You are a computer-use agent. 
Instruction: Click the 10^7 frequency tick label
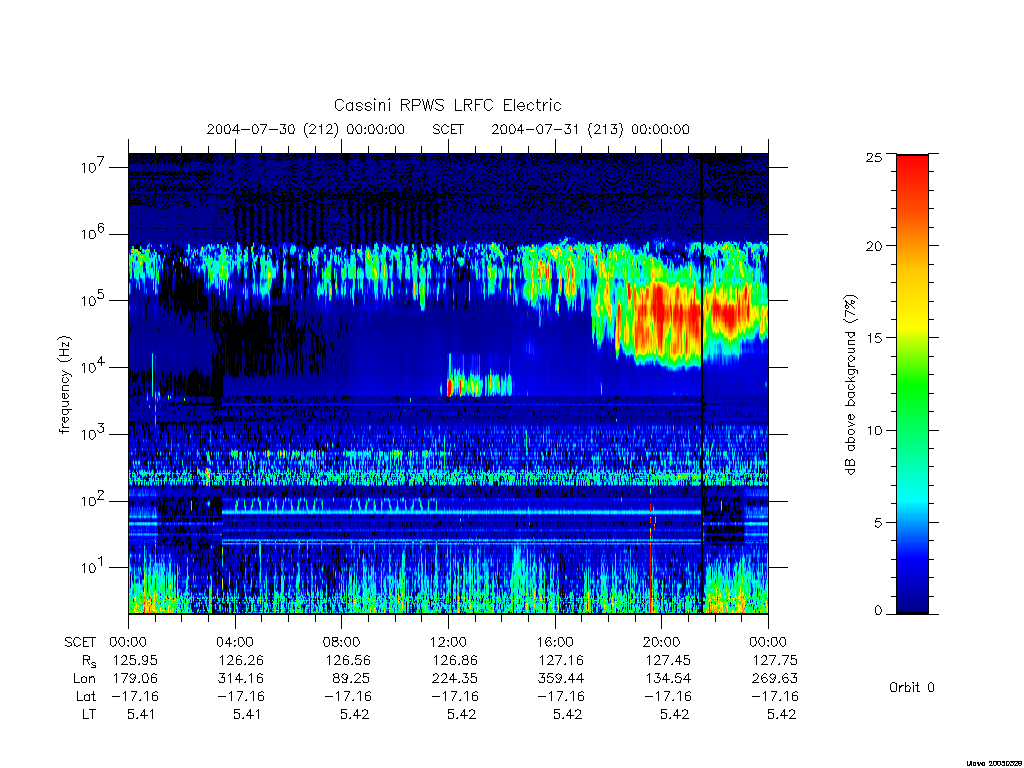(93, 167)
